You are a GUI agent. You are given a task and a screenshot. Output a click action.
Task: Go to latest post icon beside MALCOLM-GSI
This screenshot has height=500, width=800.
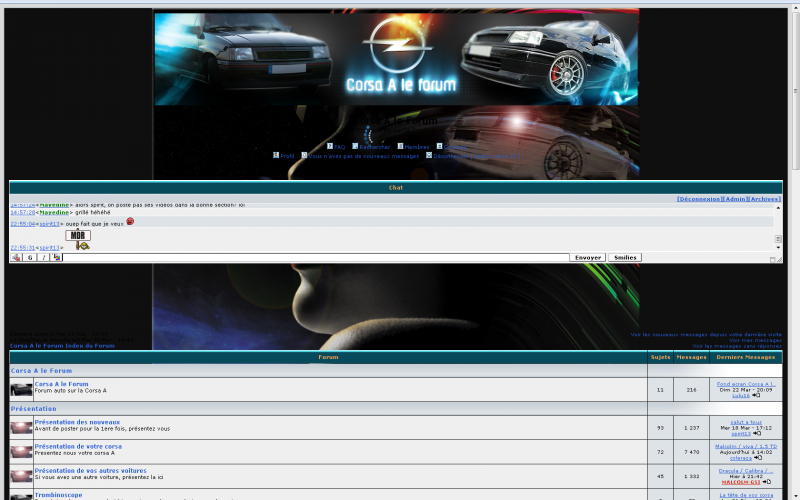pyautogui.click(x=767, y=482)
